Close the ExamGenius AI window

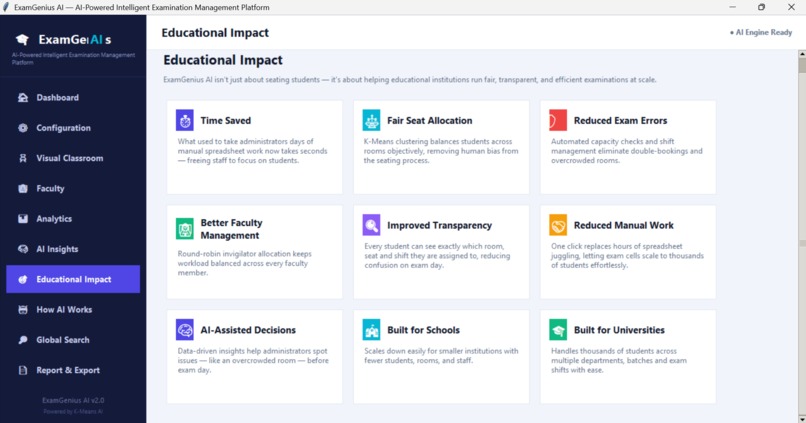[x=791, y=7]
